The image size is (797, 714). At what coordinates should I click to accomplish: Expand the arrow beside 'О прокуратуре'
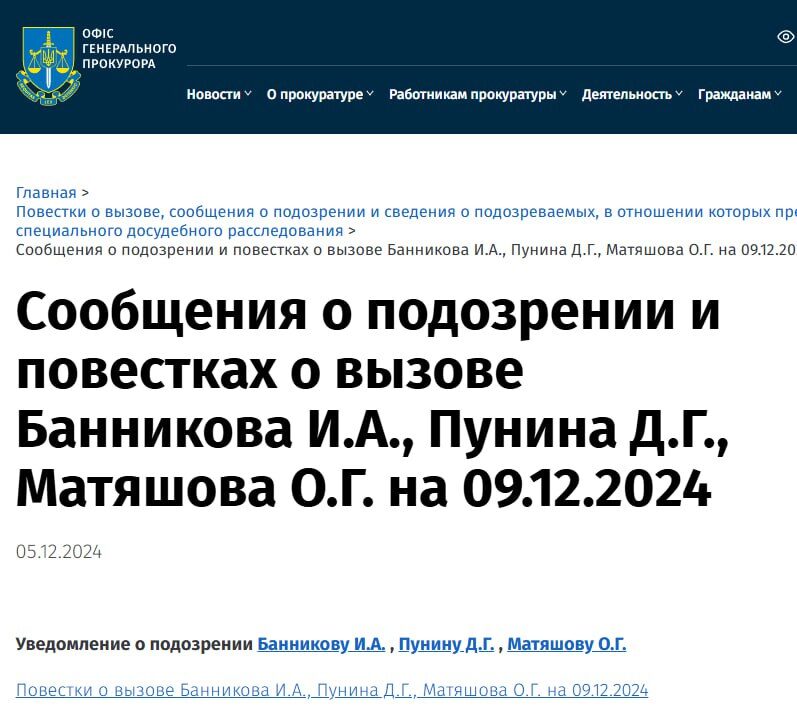370,94
